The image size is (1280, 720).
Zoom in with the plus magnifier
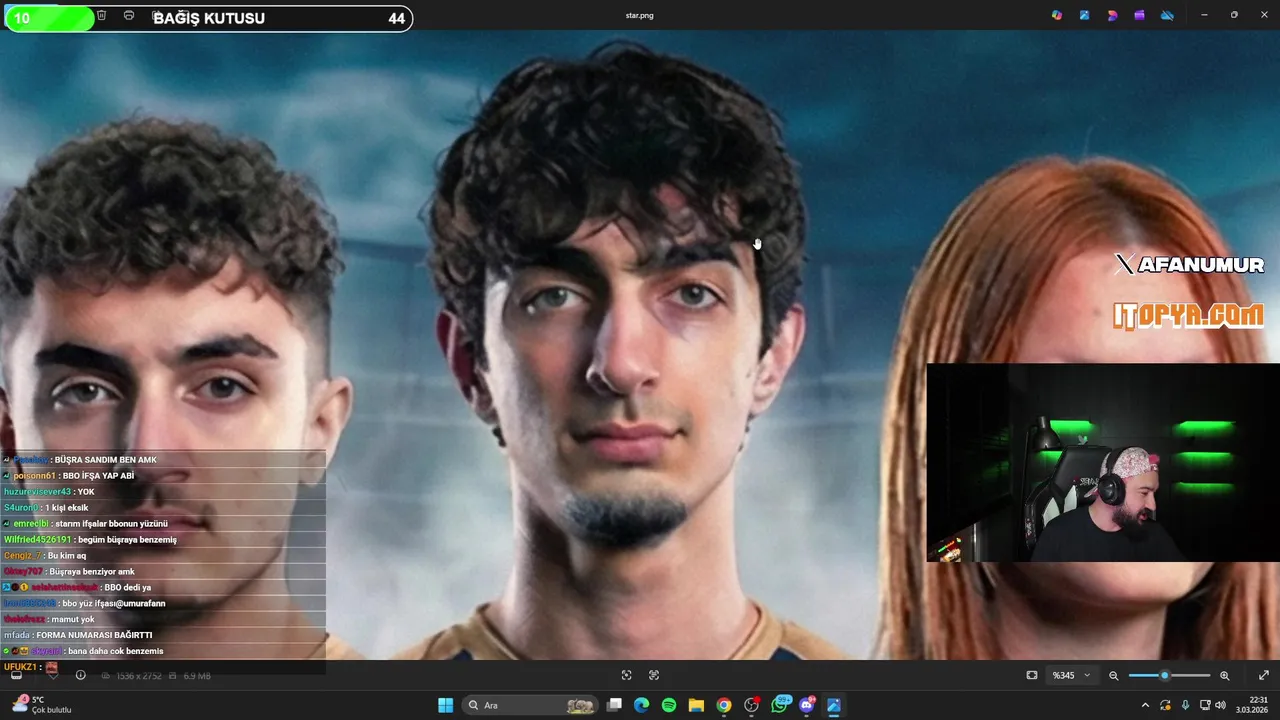[x=1224, y=675]
